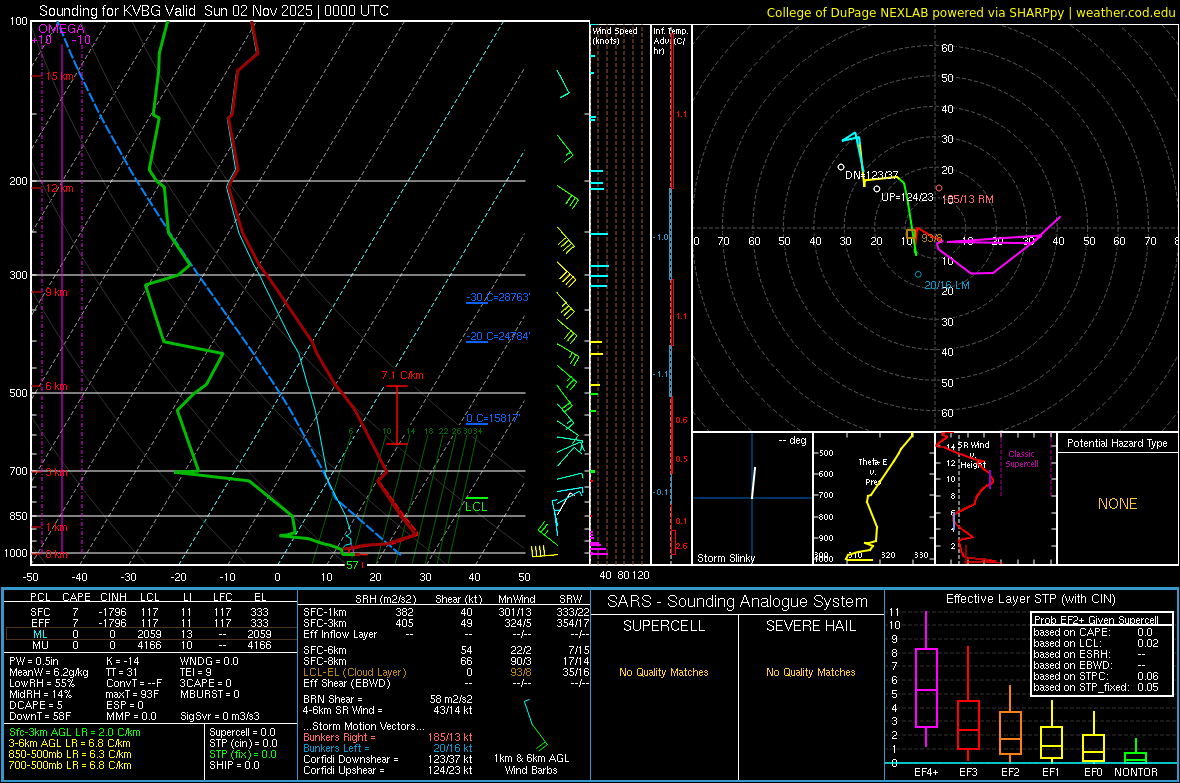
Task: Click the '15 km' height marker
Action: (x=60, y=76)
